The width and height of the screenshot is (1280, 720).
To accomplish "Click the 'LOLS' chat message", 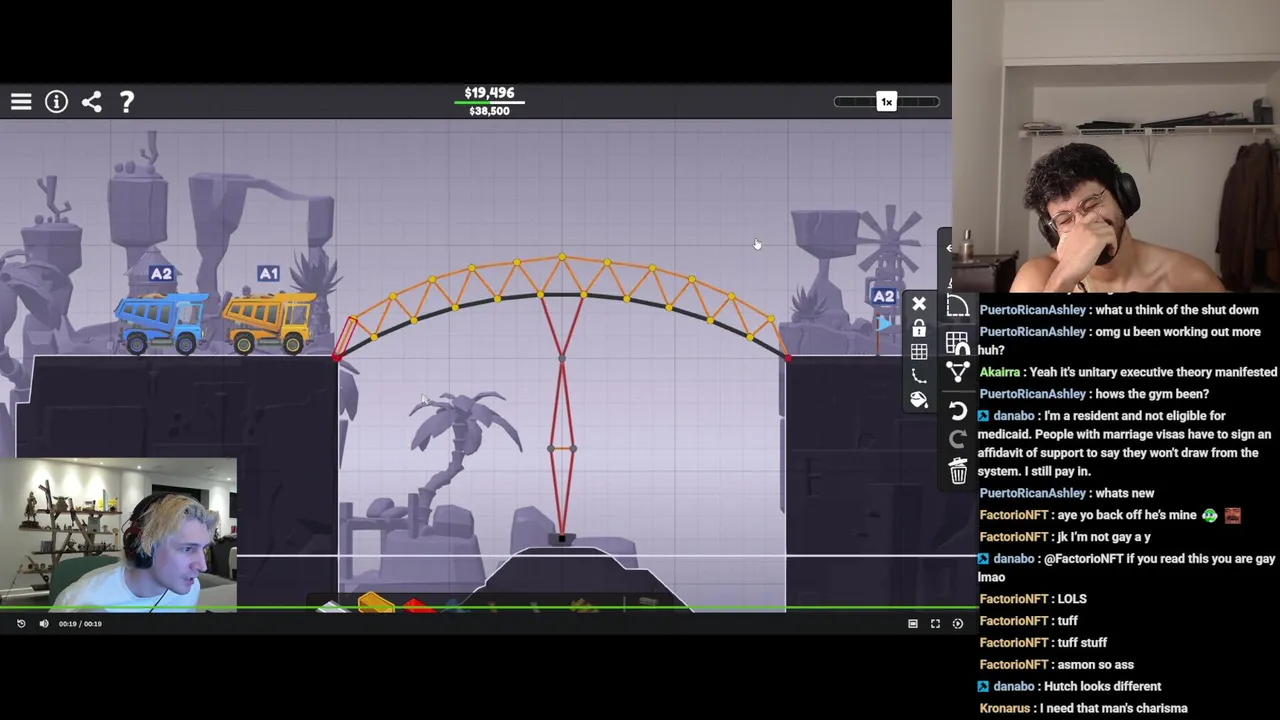I will (1072, 599).
